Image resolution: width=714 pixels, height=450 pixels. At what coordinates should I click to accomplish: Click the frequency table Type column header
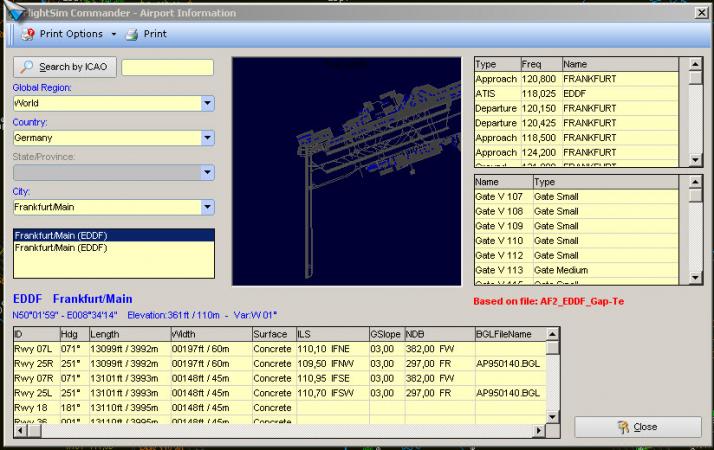click(x=497, y=64)
